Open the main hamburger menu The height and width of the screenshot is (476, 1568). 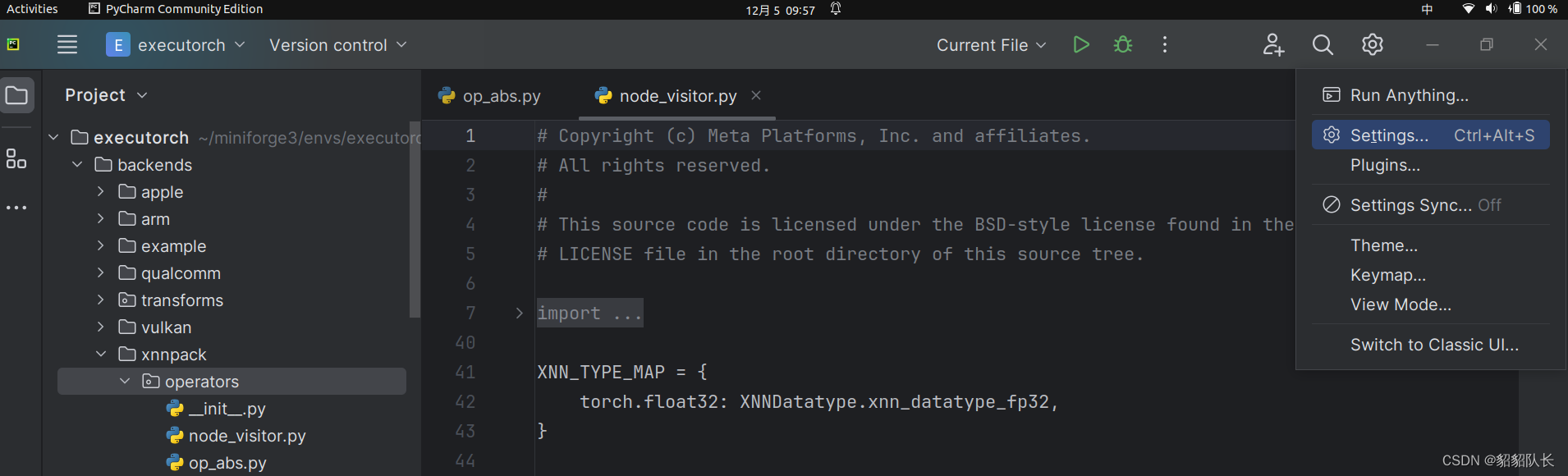67,44
